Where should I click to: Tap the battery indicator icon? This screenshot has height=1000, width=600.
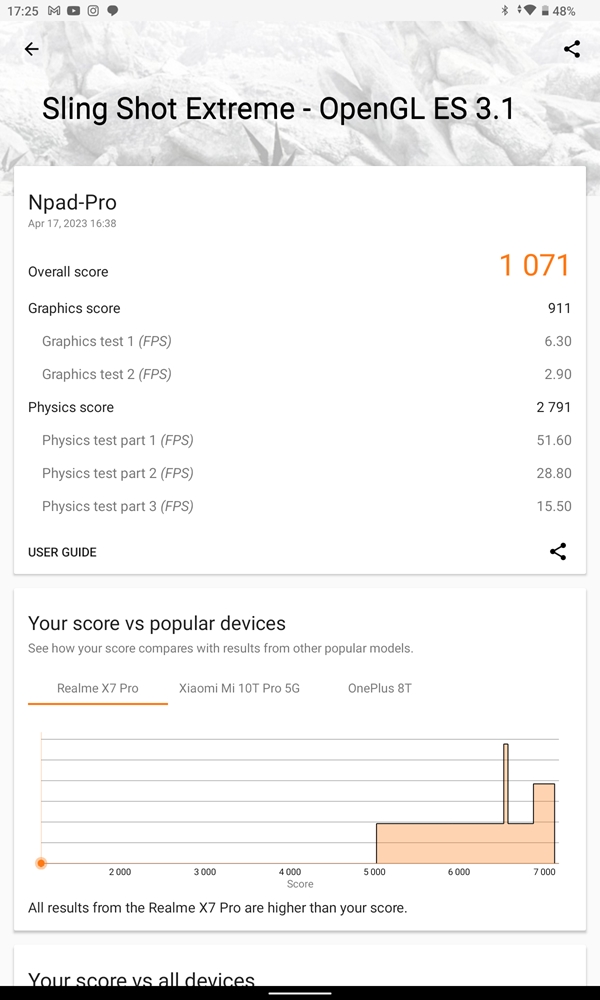[545, 11]
